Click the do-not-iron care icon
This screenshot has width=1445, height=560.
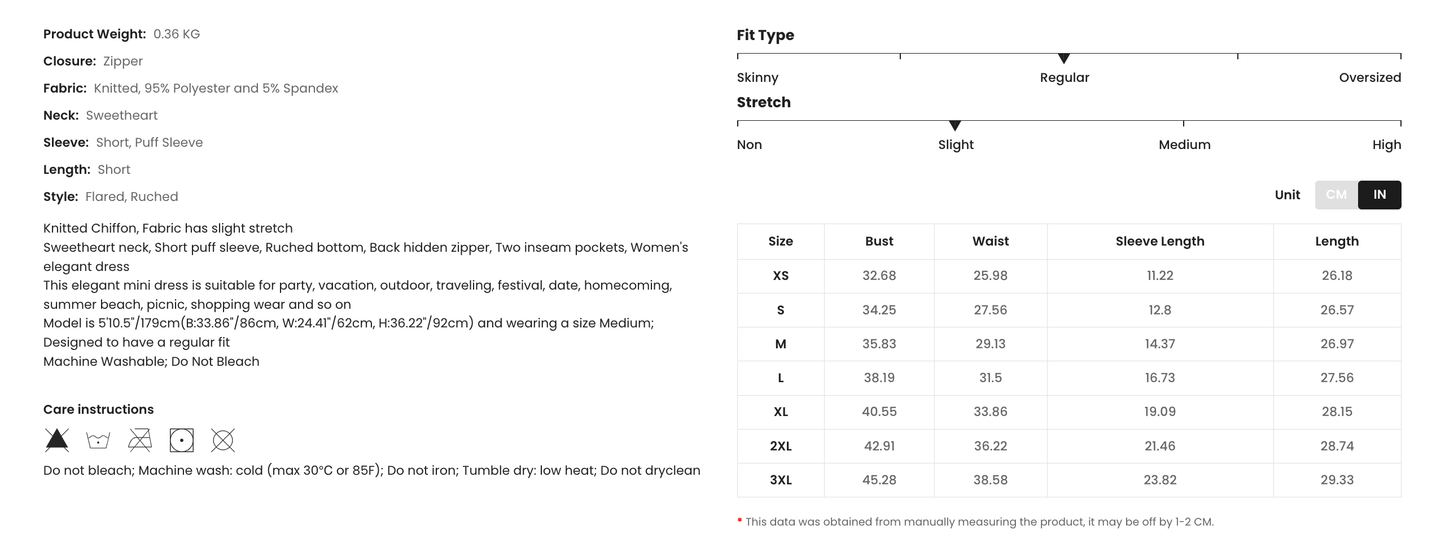140,440
